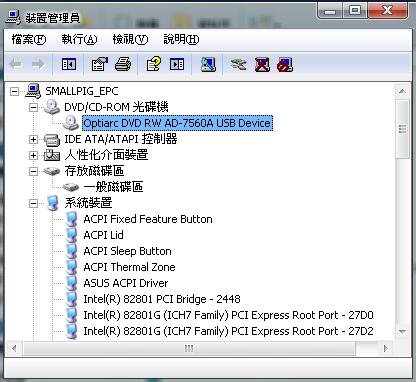
Task: Toggle the show/hide console tree icon
Action: 69,64
